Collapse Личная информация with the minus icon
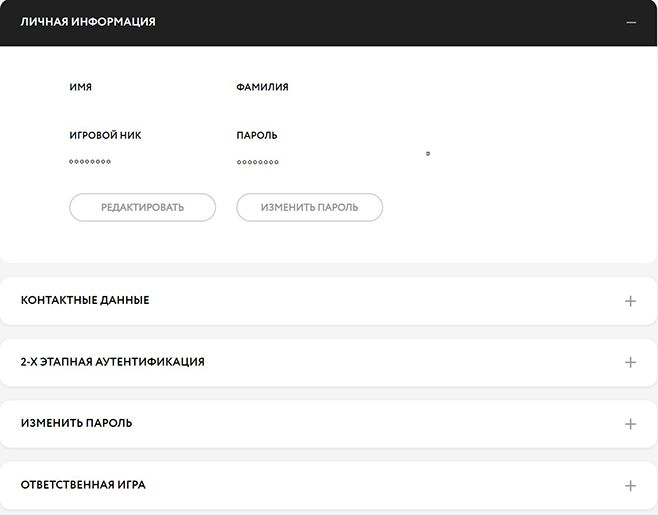 coord(630,22)
